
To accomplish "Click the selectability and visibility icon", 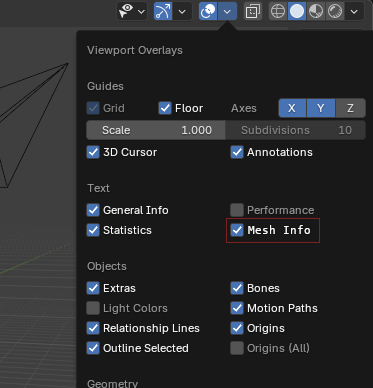I will (x=126, y=11).
